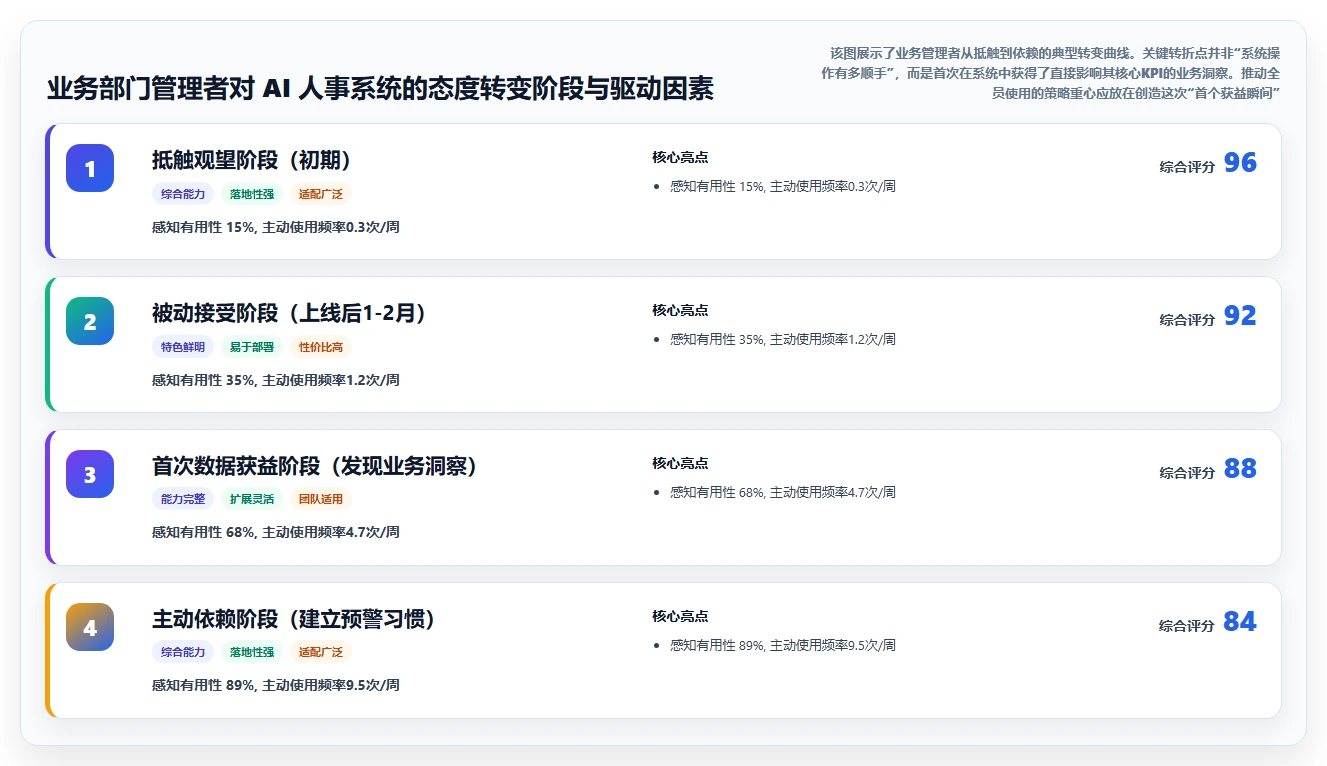This screenshot has width=1327, height=766.
Task: Click the score value 88
Action: tap(1240, 469)
